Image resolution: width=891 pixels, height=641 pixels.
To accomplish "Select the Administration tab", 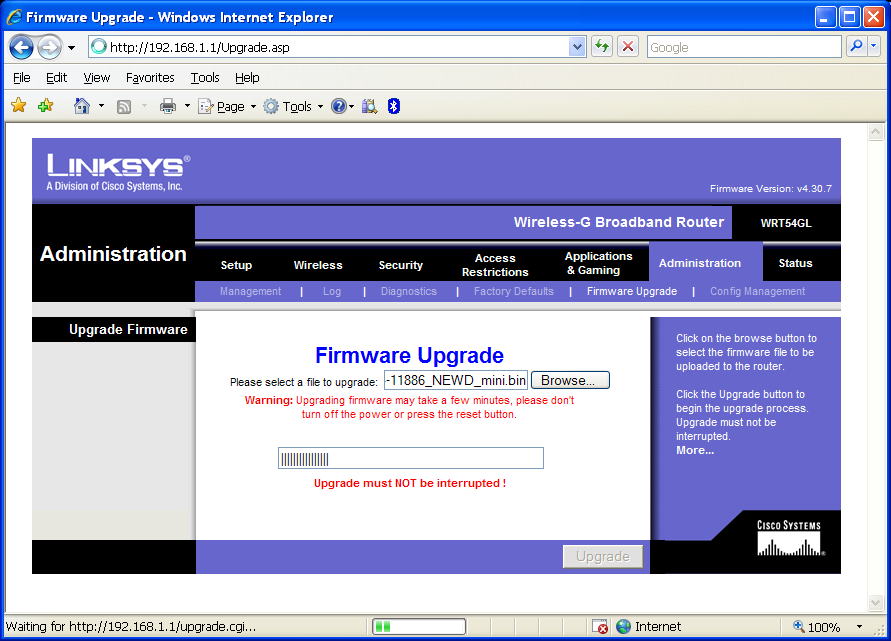I will click(700, 263).
